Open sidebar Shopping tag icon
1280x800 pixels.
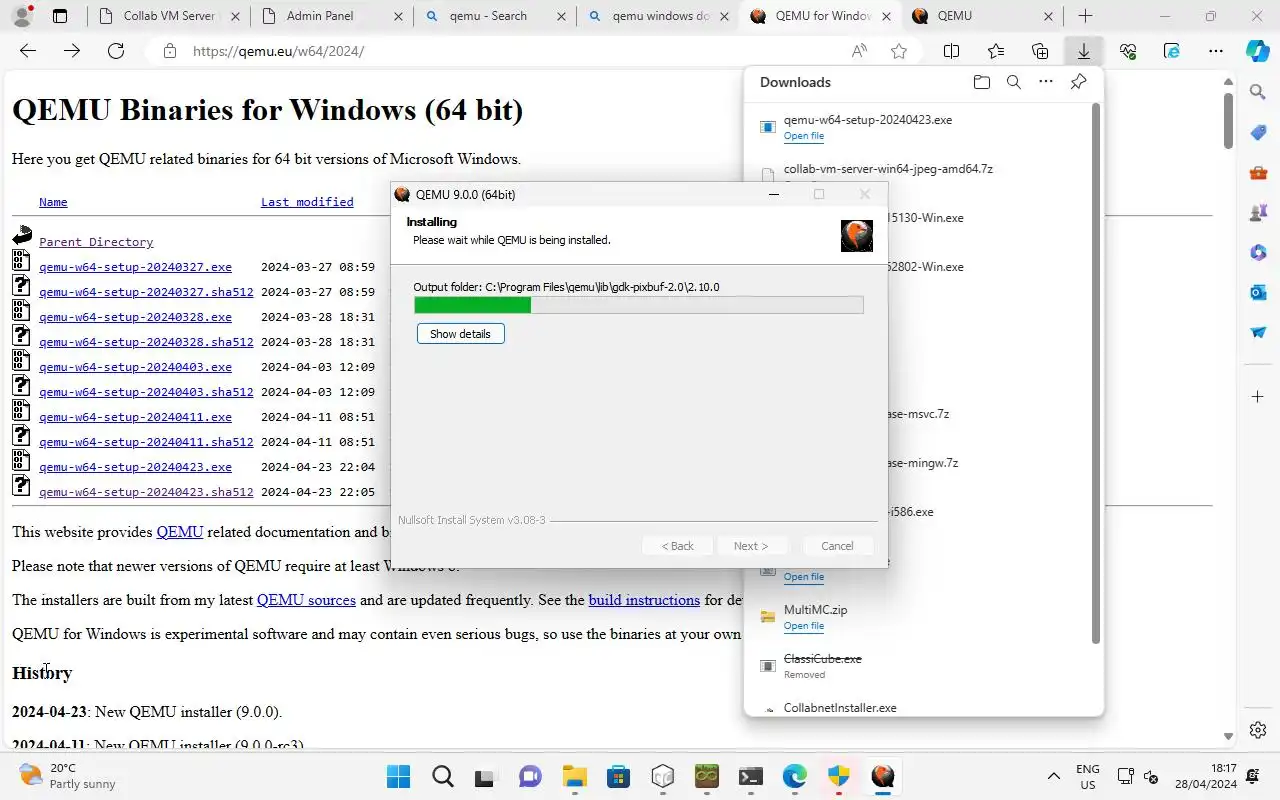pos(1258,132)
